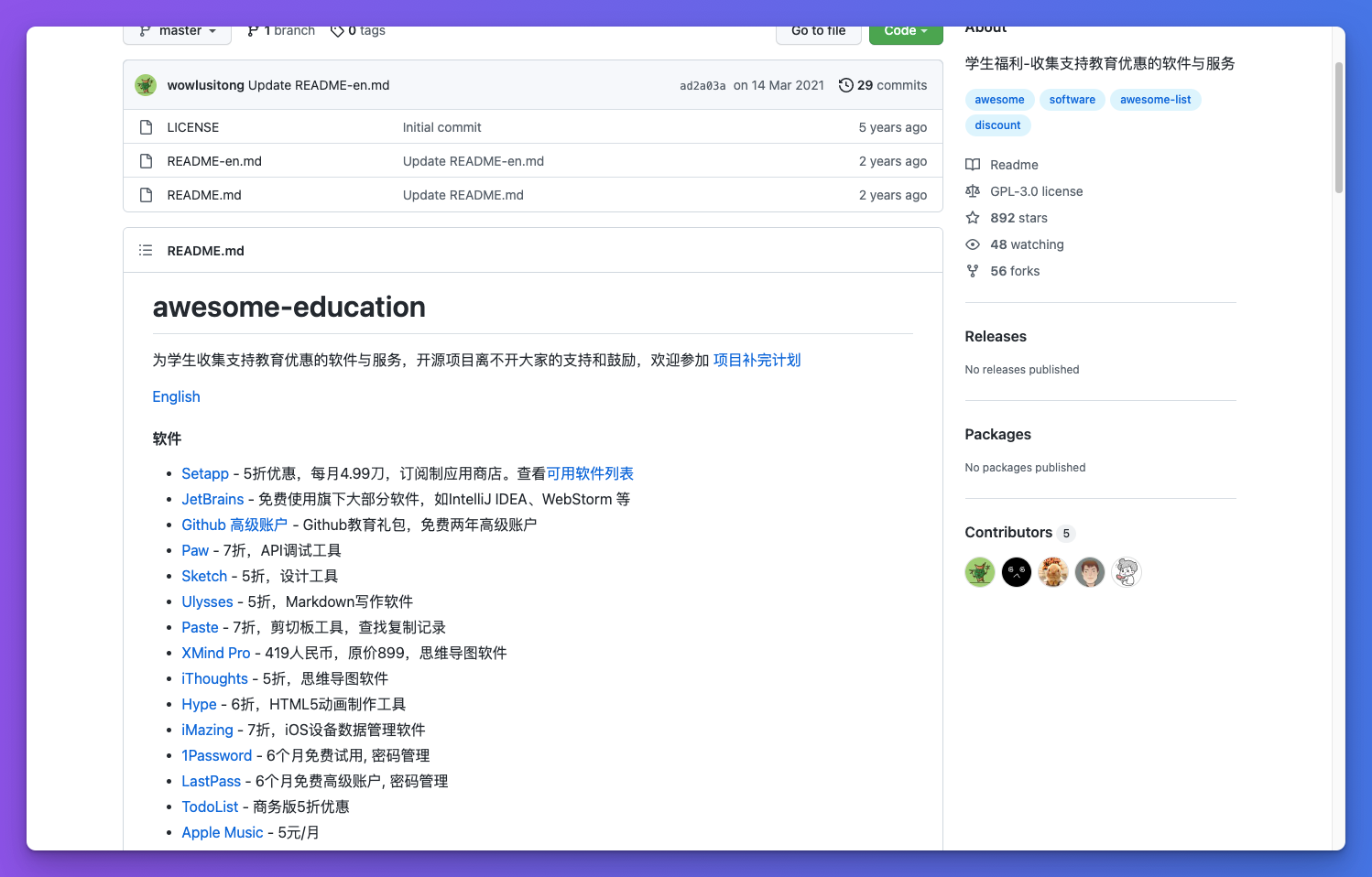Open the Releases section heading
The width and height of the screenshot is (1372, 877).
point(996,337)
